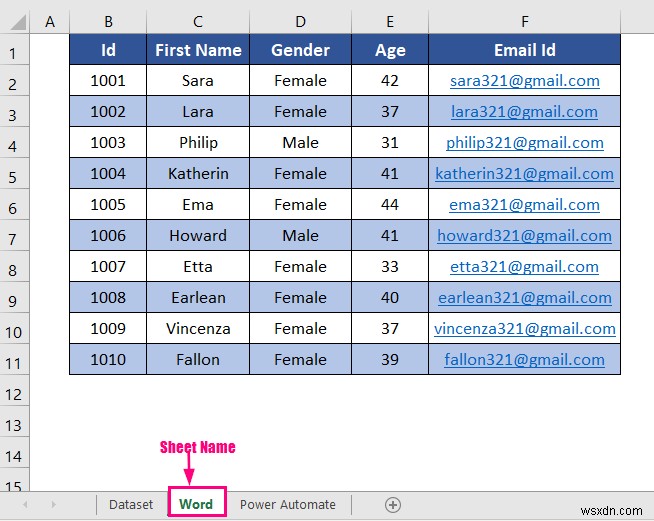This screenshot has height=521, width=654.
Task: Select the name cell Ema
Action: point(198,204)
